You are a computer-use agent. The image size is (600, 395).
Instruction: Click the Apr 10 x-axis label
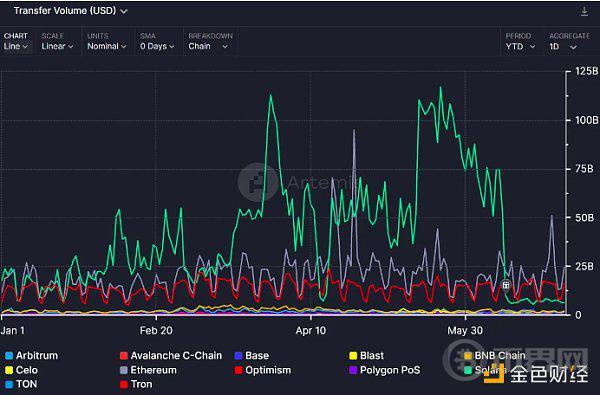tap(311, 330)
